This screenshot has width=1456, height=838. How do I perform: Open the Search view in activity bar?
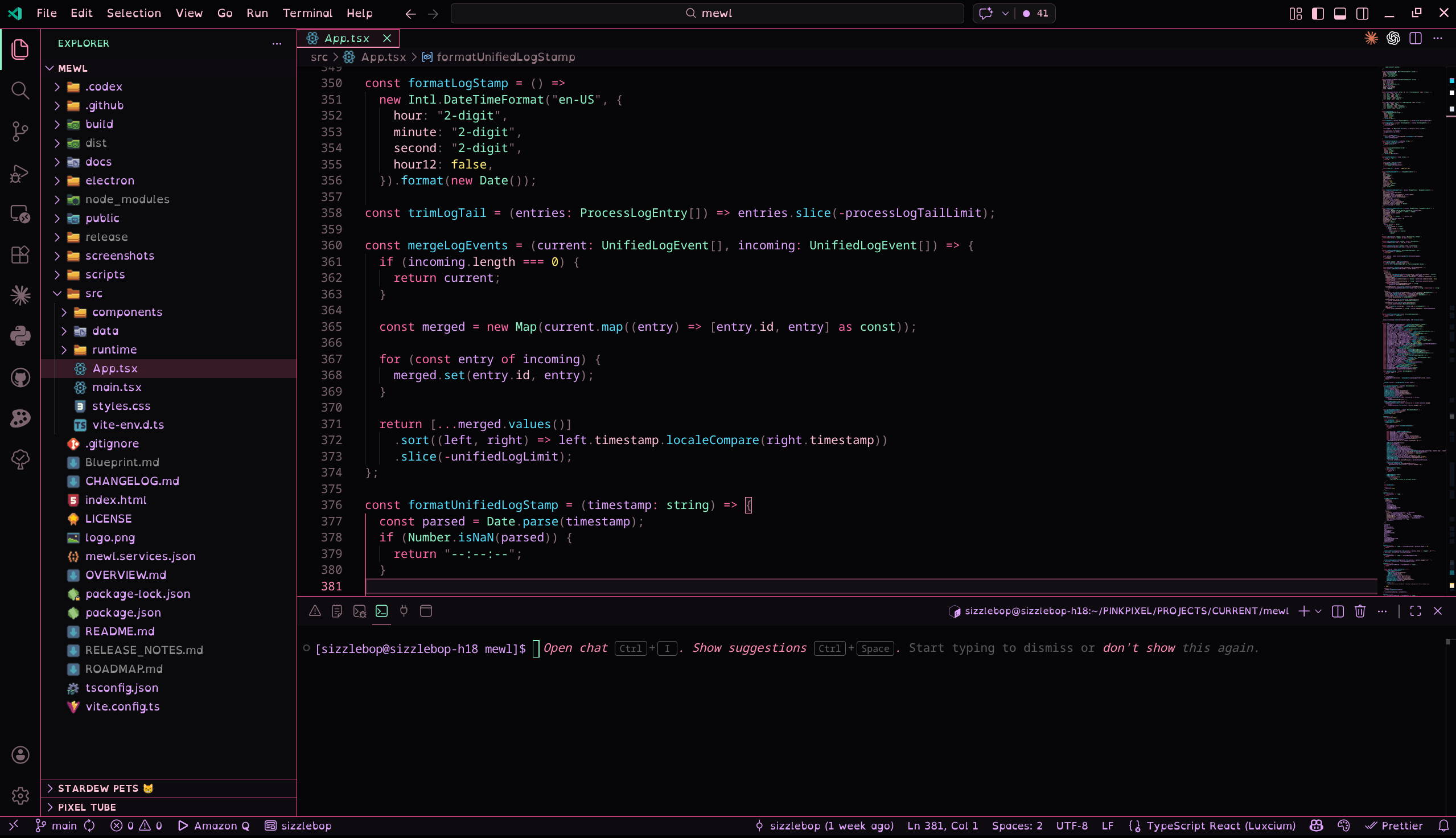coord(20,91)
